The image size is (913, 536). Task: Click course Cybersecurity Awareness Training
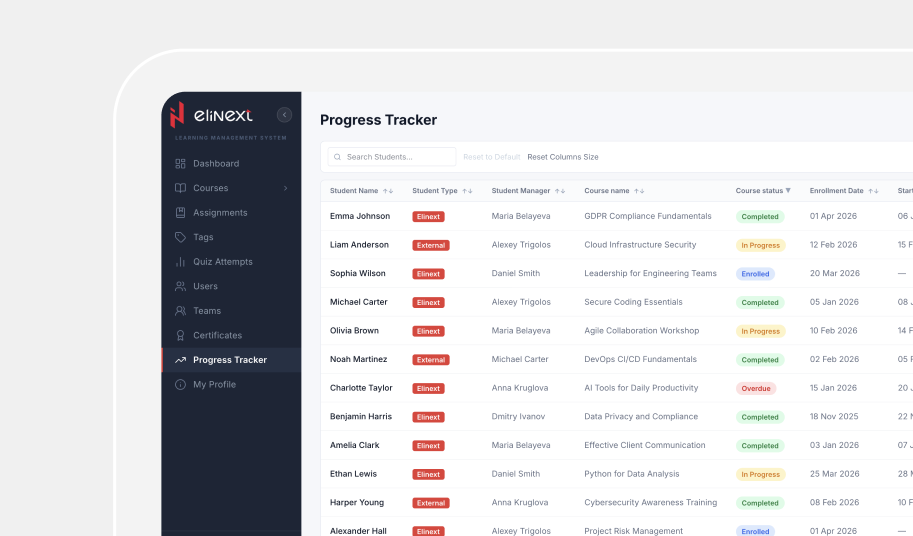coord(650,502)
